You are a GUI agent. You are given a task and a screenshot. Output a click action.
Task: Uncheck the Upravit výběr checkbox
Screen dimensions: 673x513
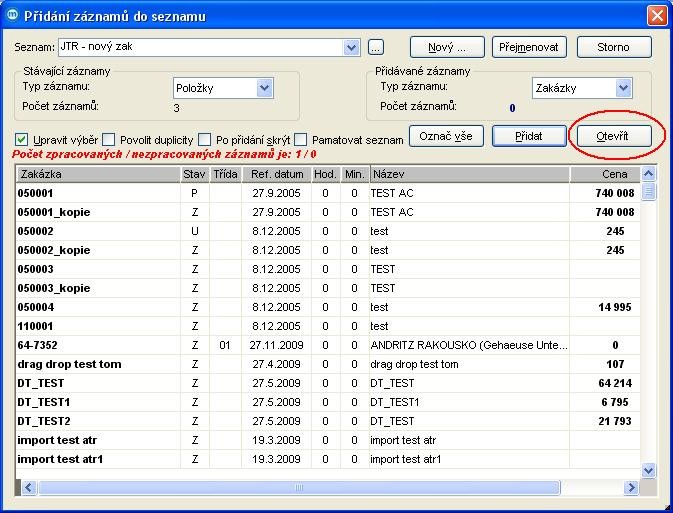21,140
